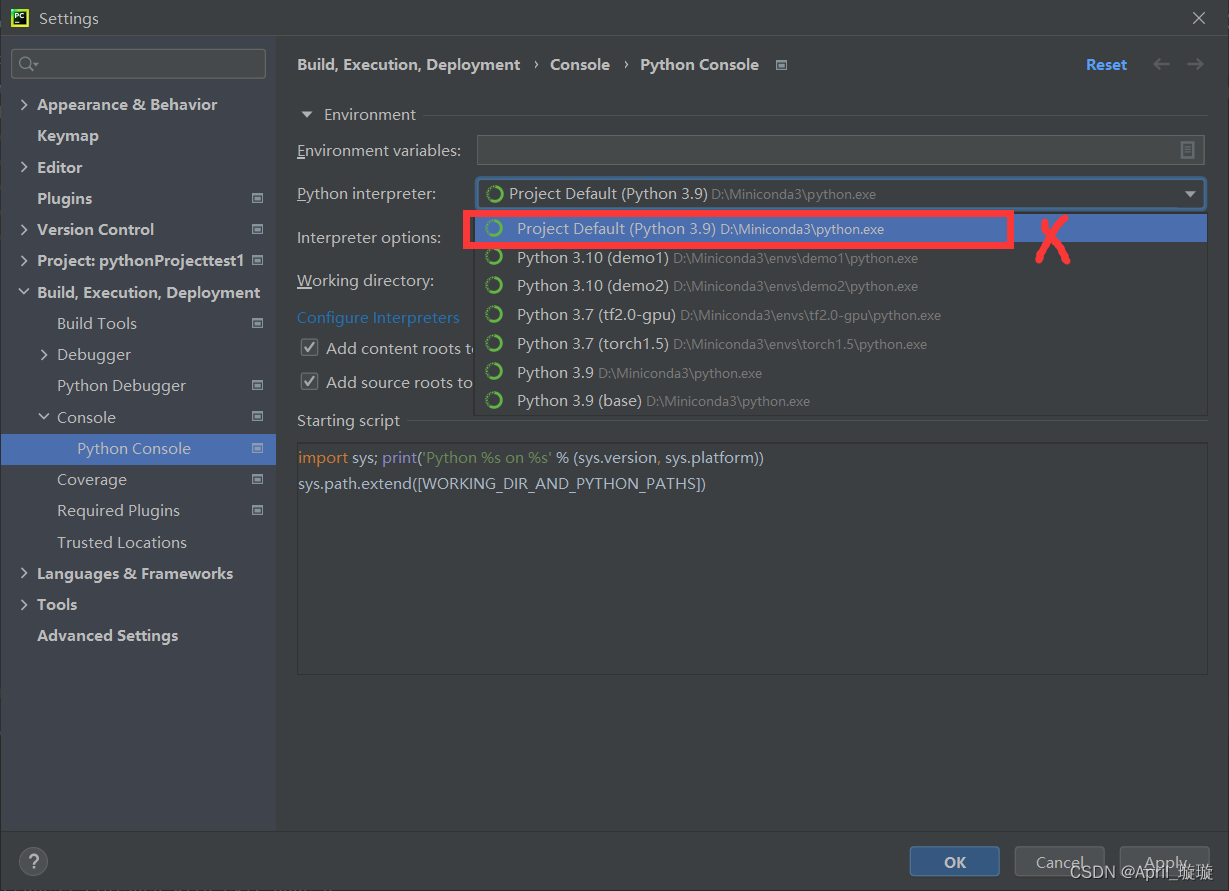Open Required Plugins settings
This screenshot has height=891, width=1229.
coord(118,511)
